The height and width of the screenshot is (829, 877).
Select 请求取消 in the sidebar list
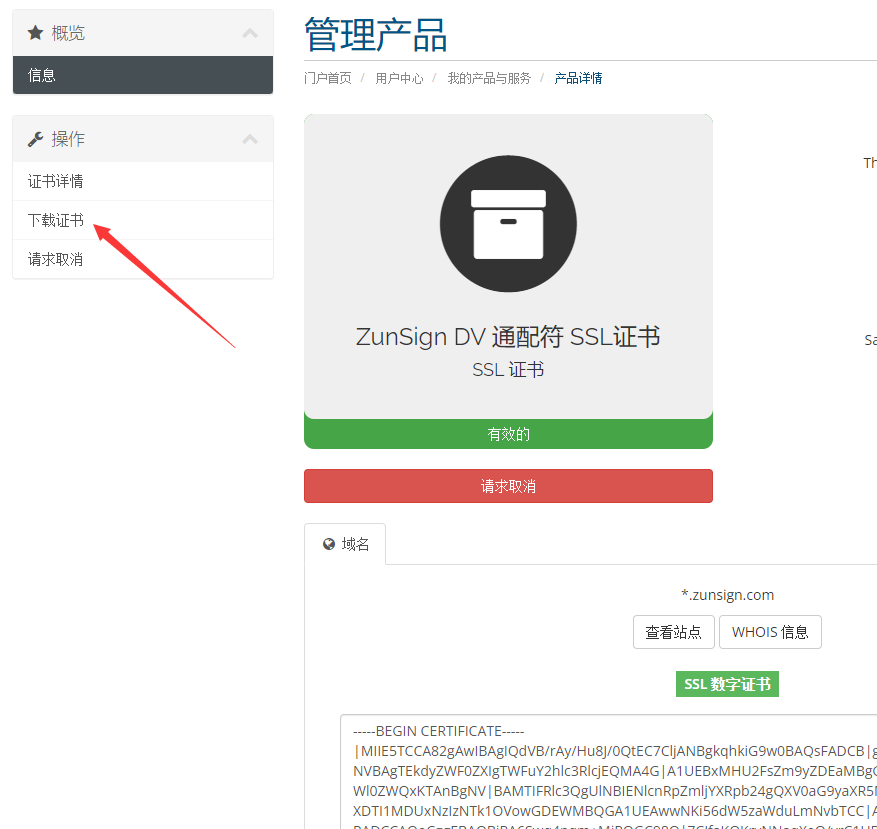pos(143,260)
